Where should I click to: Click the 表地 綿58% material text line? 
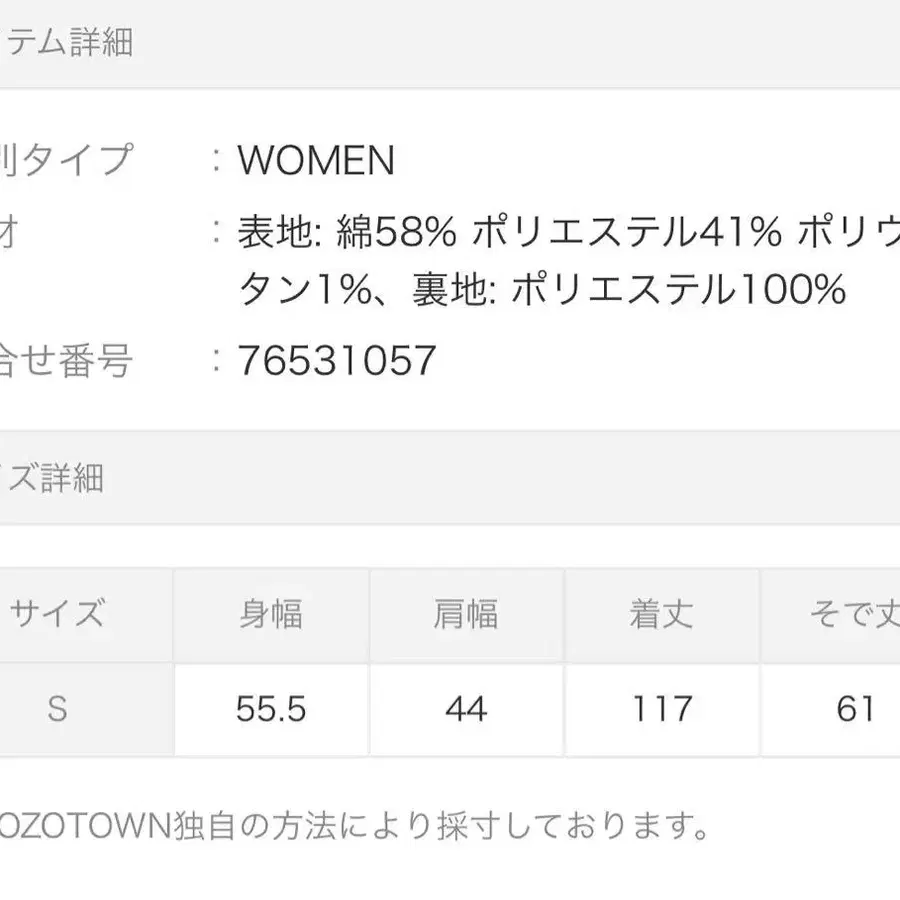tap(568, 233)
